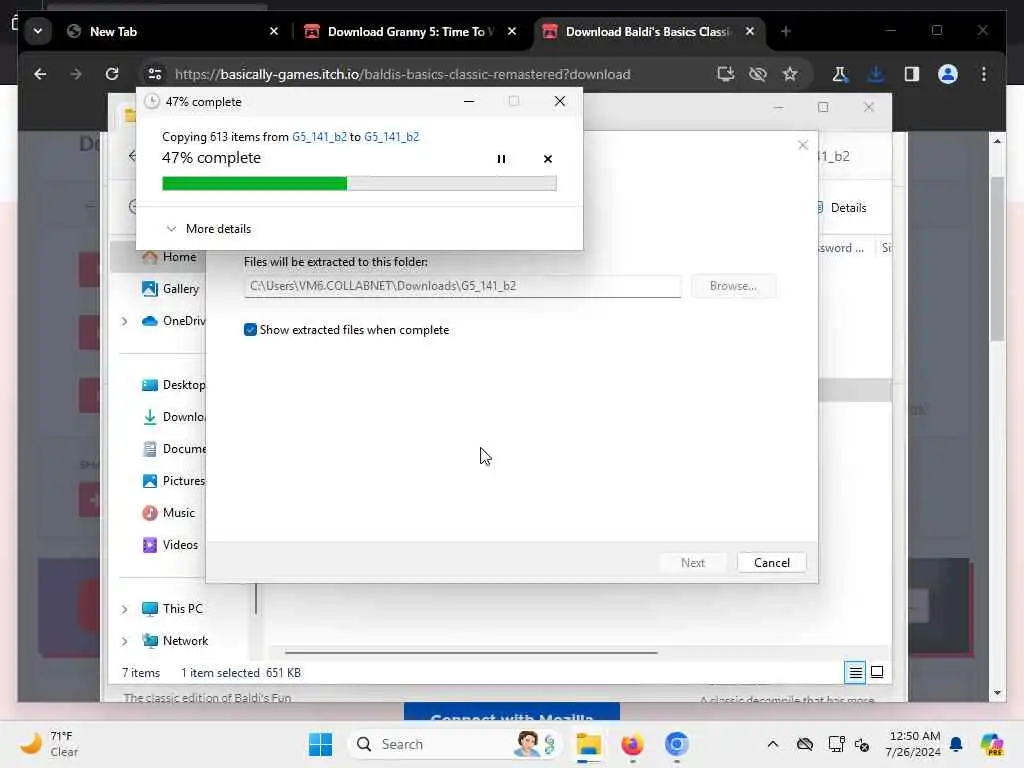The height and width of the screenshot is (768, 1024).
Task: Select Home in Explorer sidebar
Action: pyautogui.click(x=168, y=257)
